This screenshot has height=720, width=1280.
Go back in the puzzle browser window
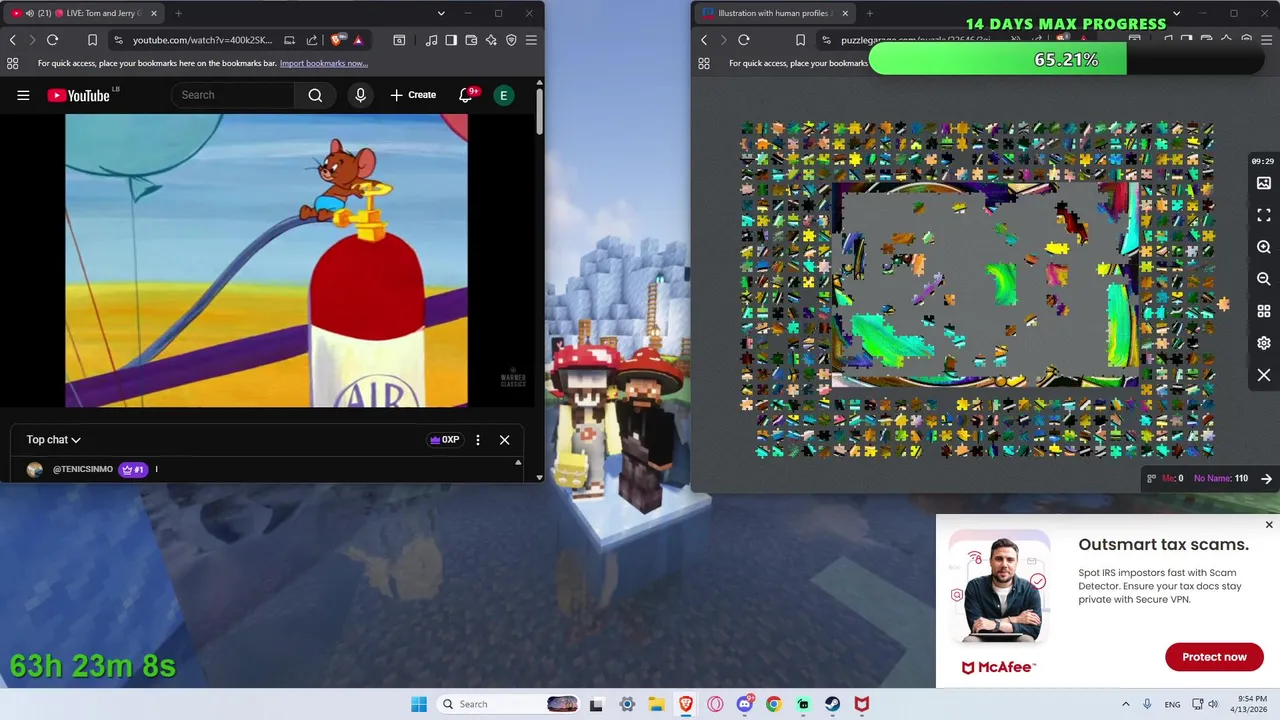pyautogui.click(x=704, y=40)
